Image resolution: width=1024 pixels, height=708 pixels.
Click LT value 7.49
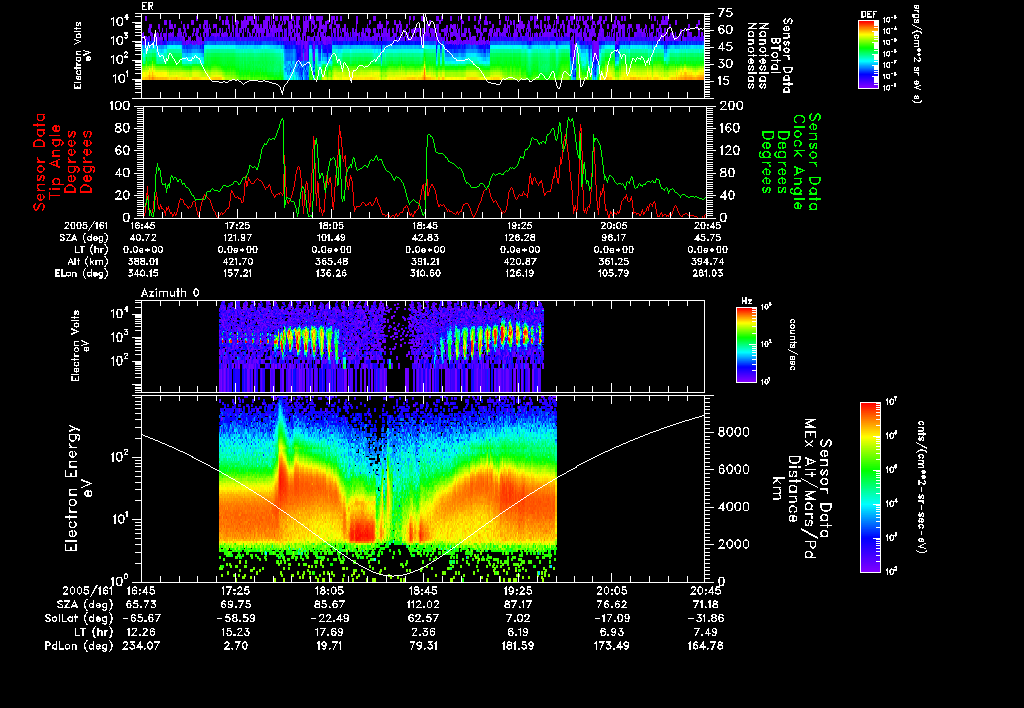coord(705,632)
